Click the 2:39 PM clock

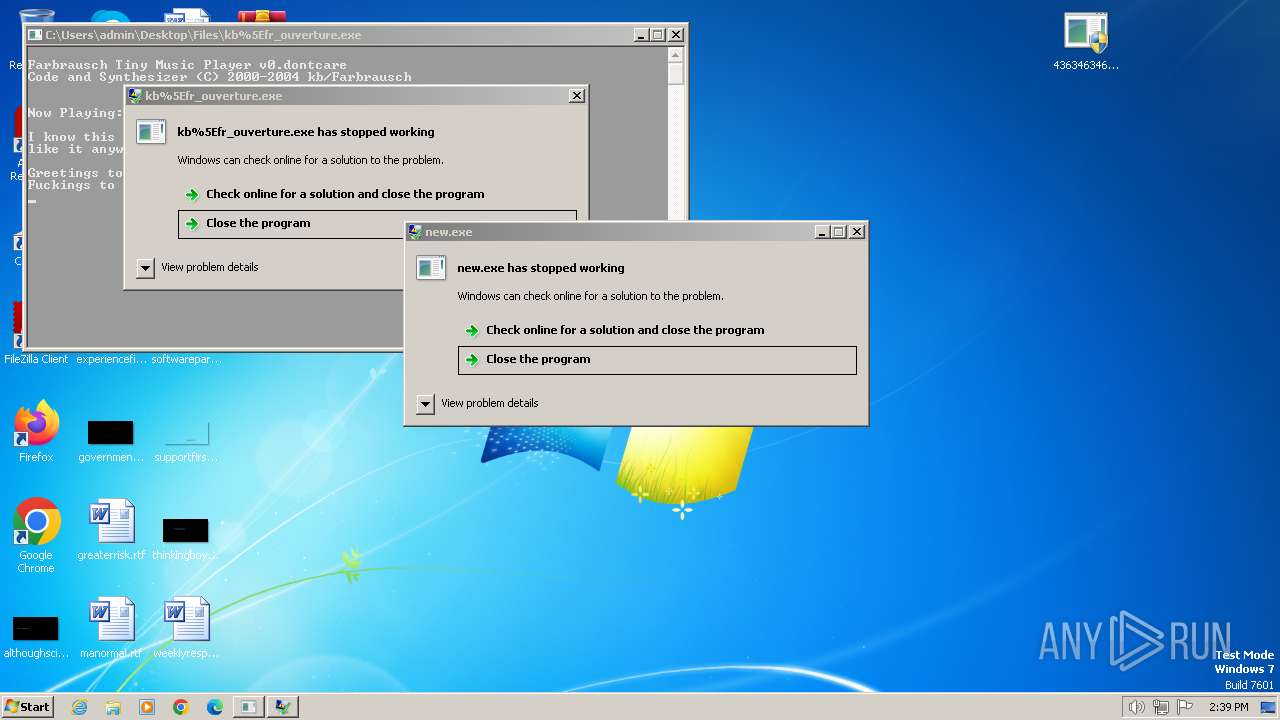coord(1228,707)
